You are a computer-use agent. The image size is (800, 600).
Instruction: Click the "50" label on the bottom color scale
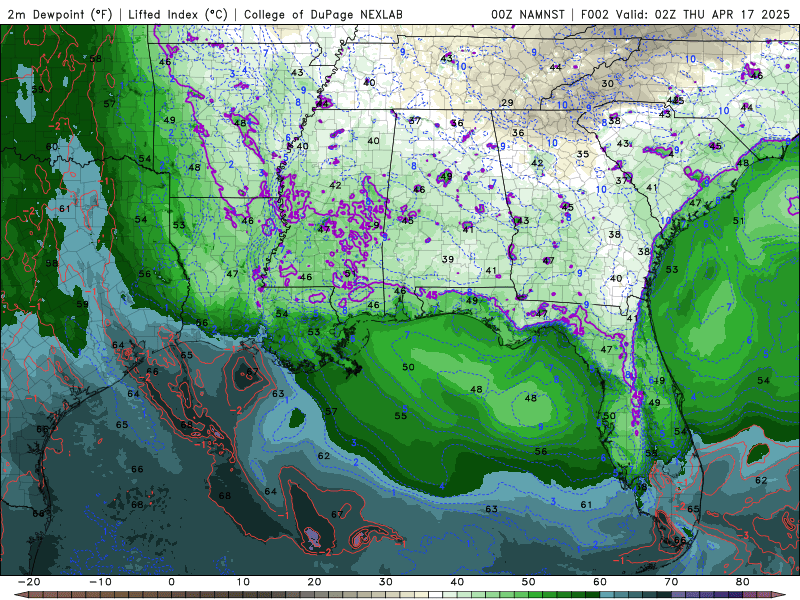[529, 582]
